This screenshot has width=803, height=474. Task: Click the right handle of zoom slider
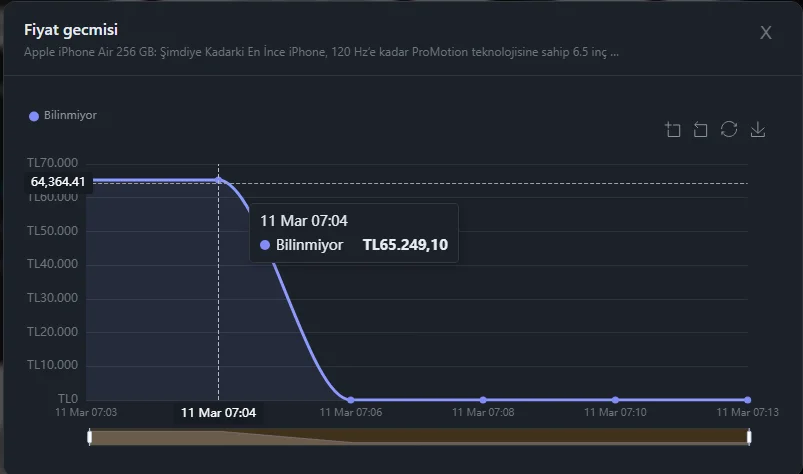click(749, 437)
